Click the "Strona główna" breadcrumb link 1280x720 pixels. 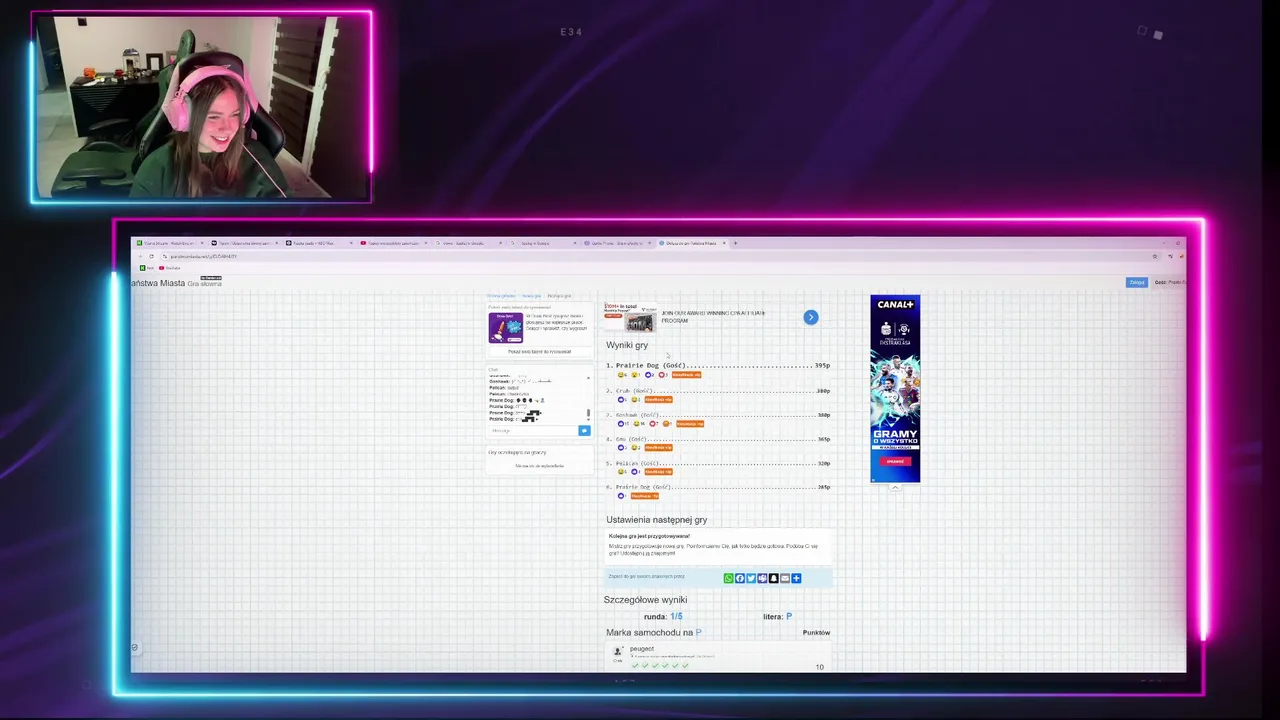(501, 296)
